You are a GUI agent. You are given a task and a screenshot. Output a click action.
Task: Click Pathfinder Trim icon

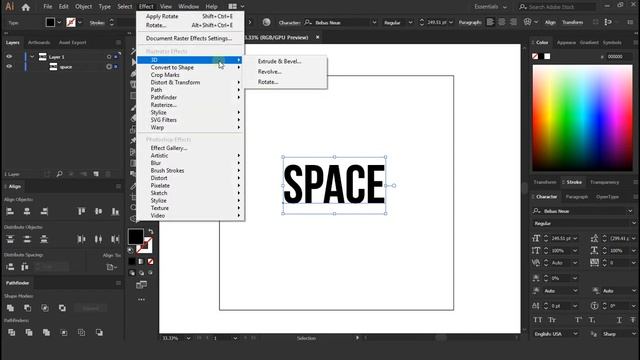click(29, 332)
